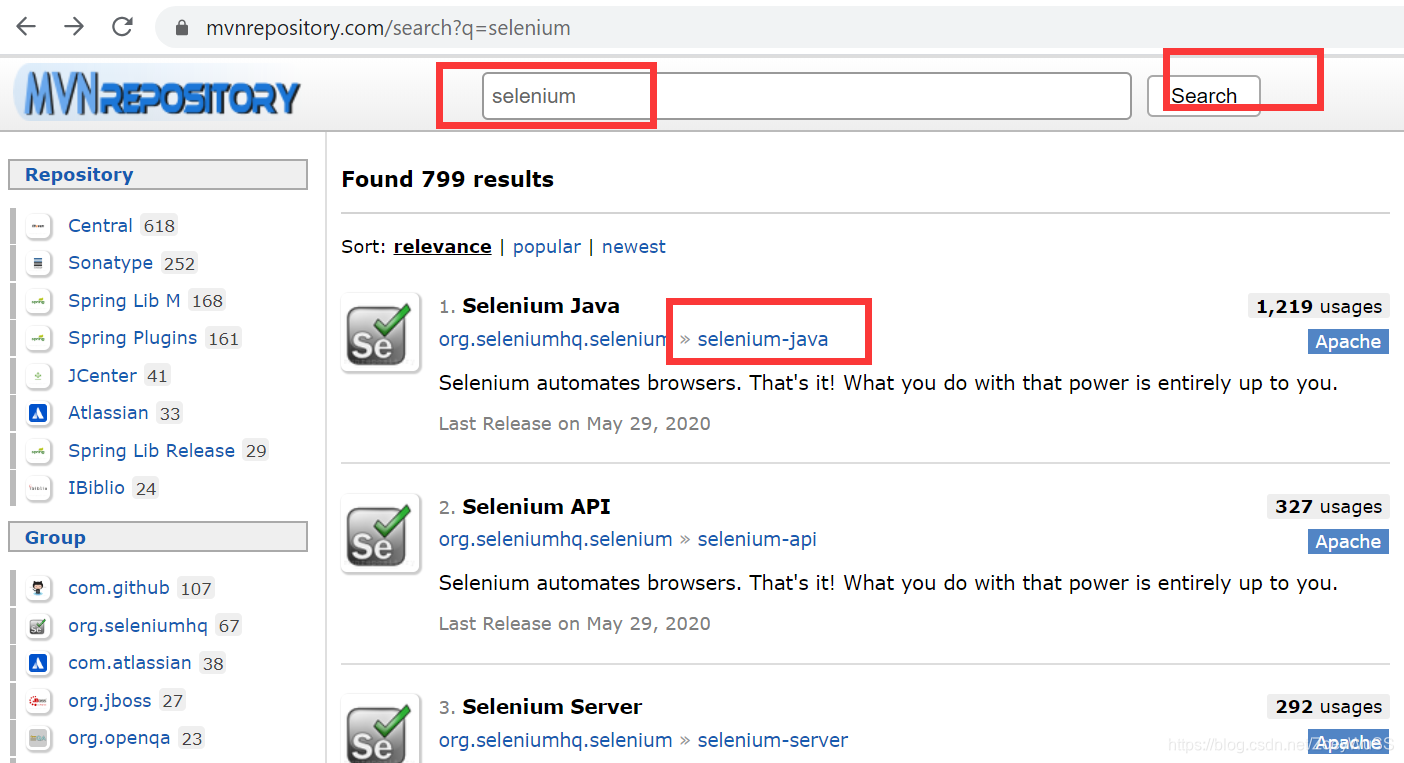Click the 327 usages badge
Viewport: 1404px width, 763px height.
coord(1327,507)
